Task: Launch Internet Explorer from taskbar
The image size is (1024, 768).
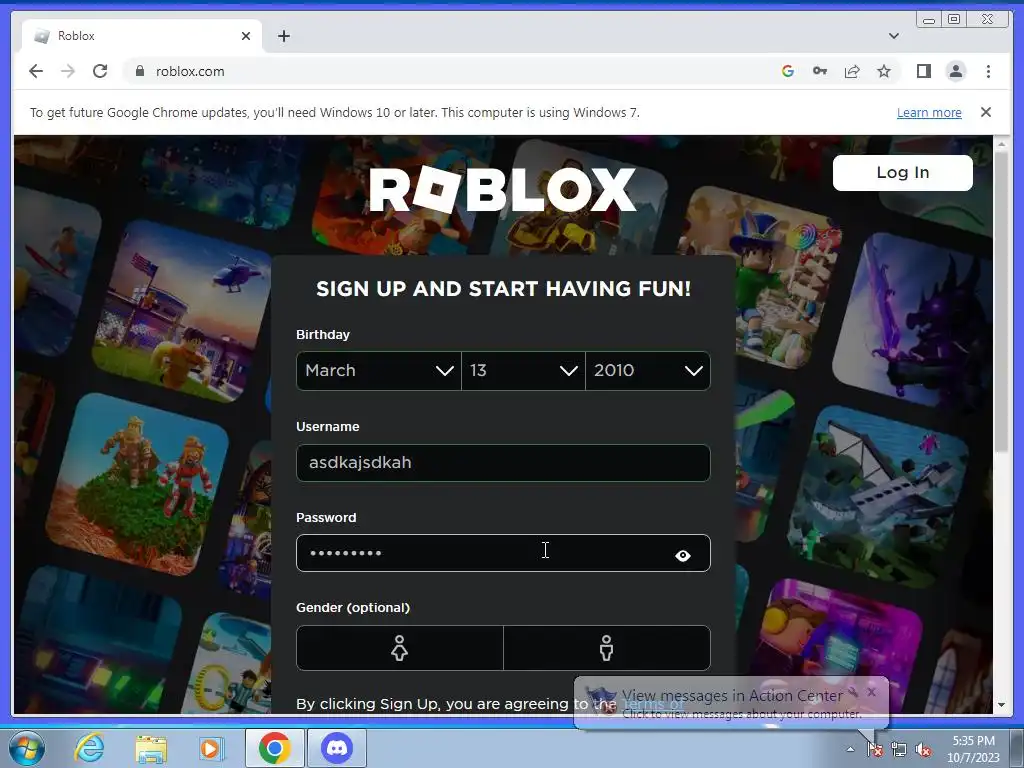Action: [x=89, y=748]
